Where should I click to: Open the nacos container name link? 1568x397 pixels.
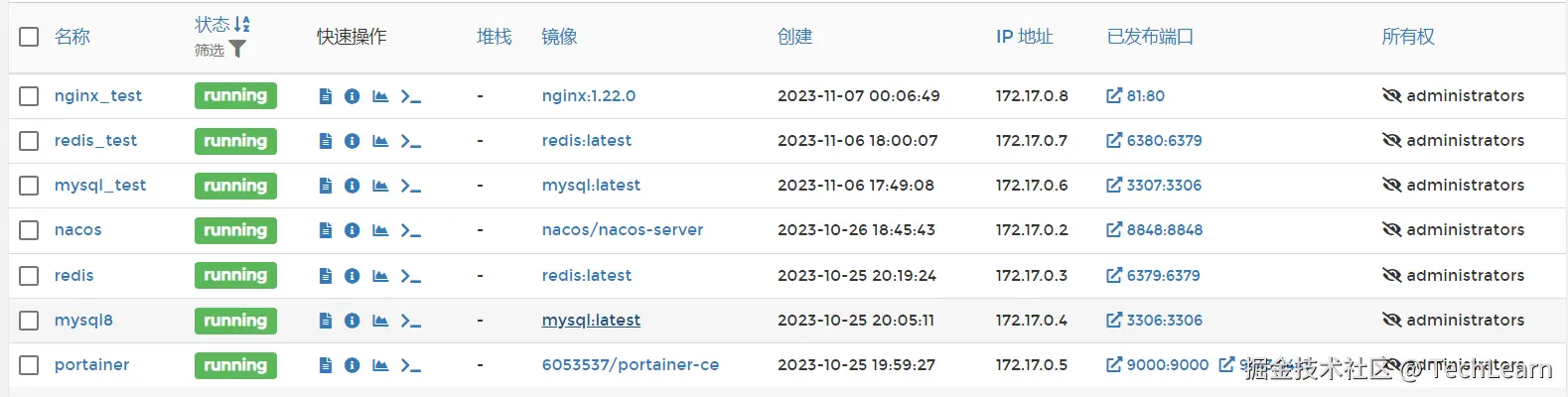click(77, 230)
